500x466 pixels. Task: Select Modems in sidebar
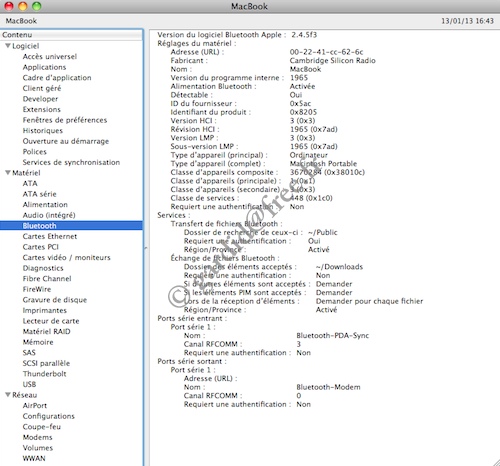click(x=37, y=437)
